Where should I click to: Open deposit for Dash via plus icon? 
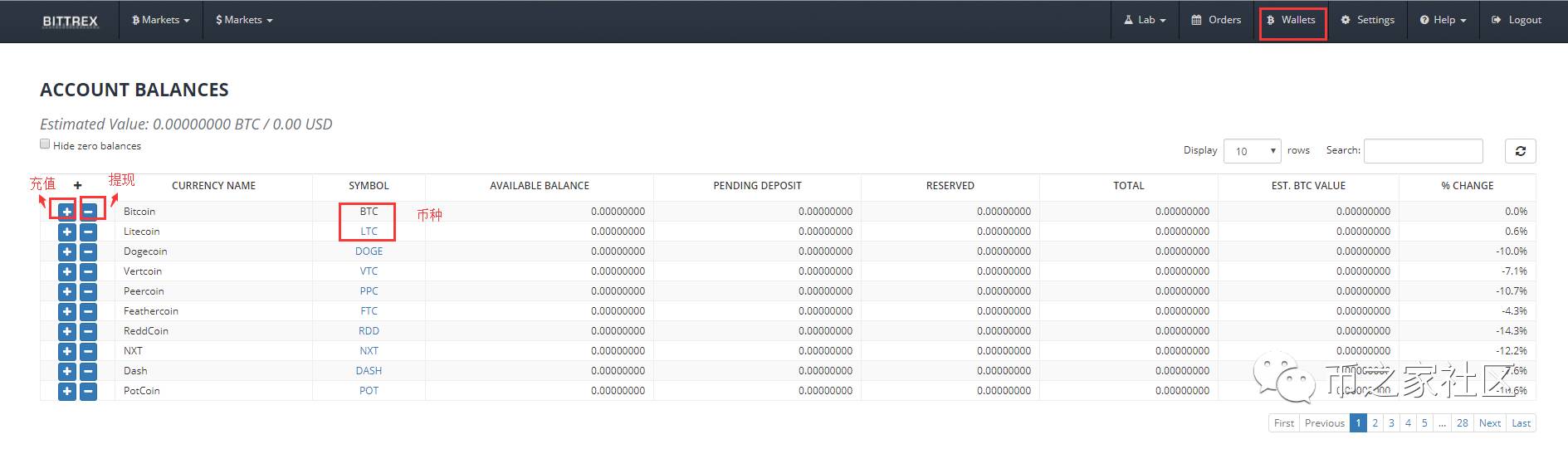click(x=67, y=371)
